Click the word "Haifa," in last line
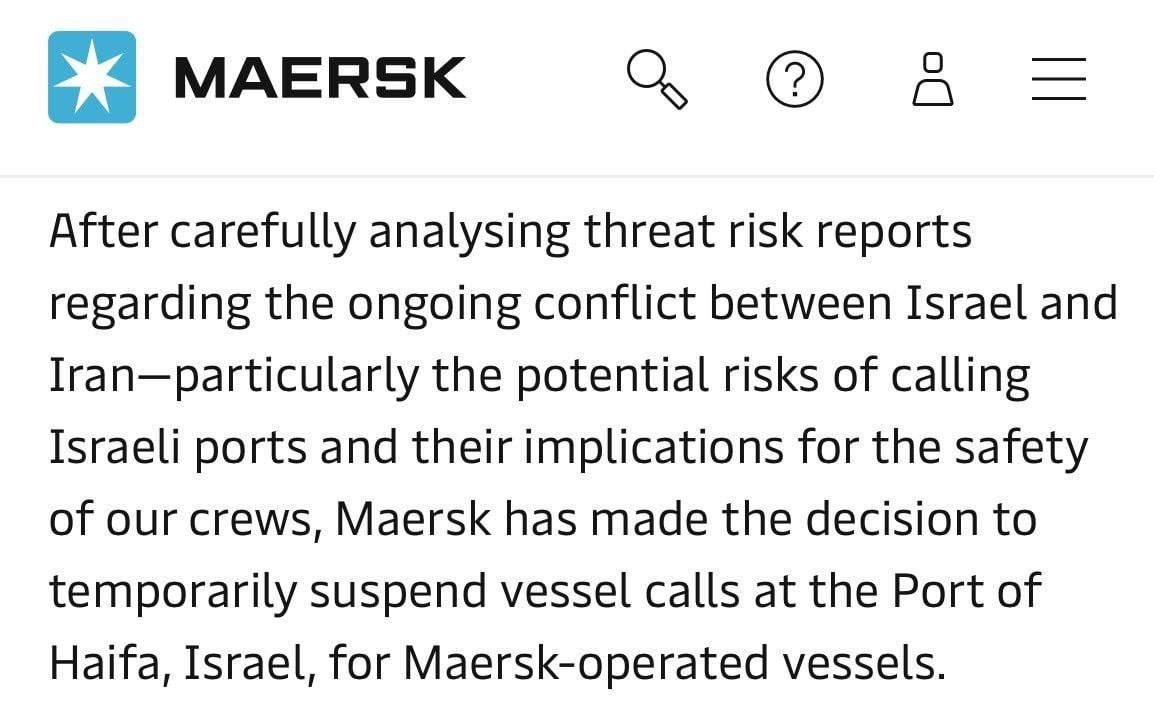1168x724 pixels. pyautogui.click(x=110, y=664)
